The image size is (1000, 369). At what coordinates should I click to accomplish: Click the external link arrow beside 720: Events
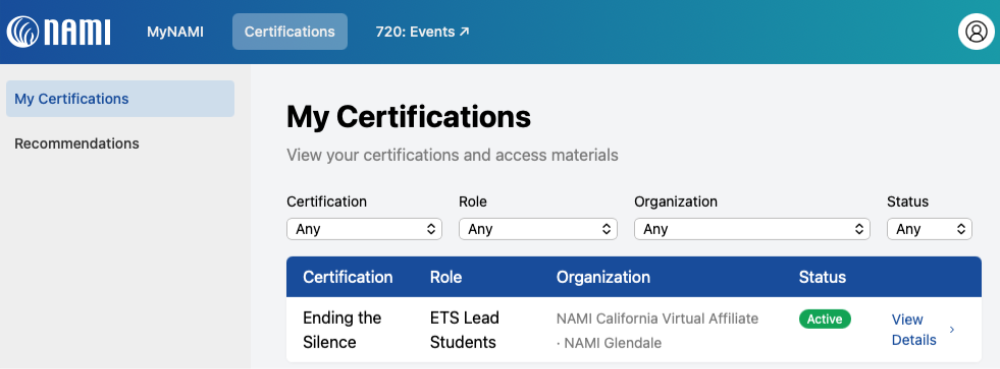tap(464, 31)
